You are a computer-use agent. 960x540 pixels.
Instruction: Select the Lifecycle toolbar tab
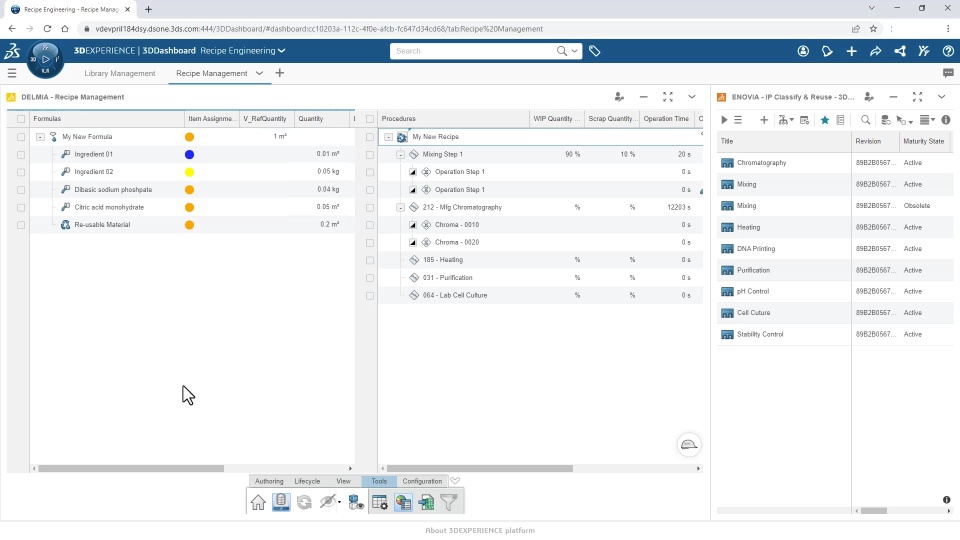point(307,481)
